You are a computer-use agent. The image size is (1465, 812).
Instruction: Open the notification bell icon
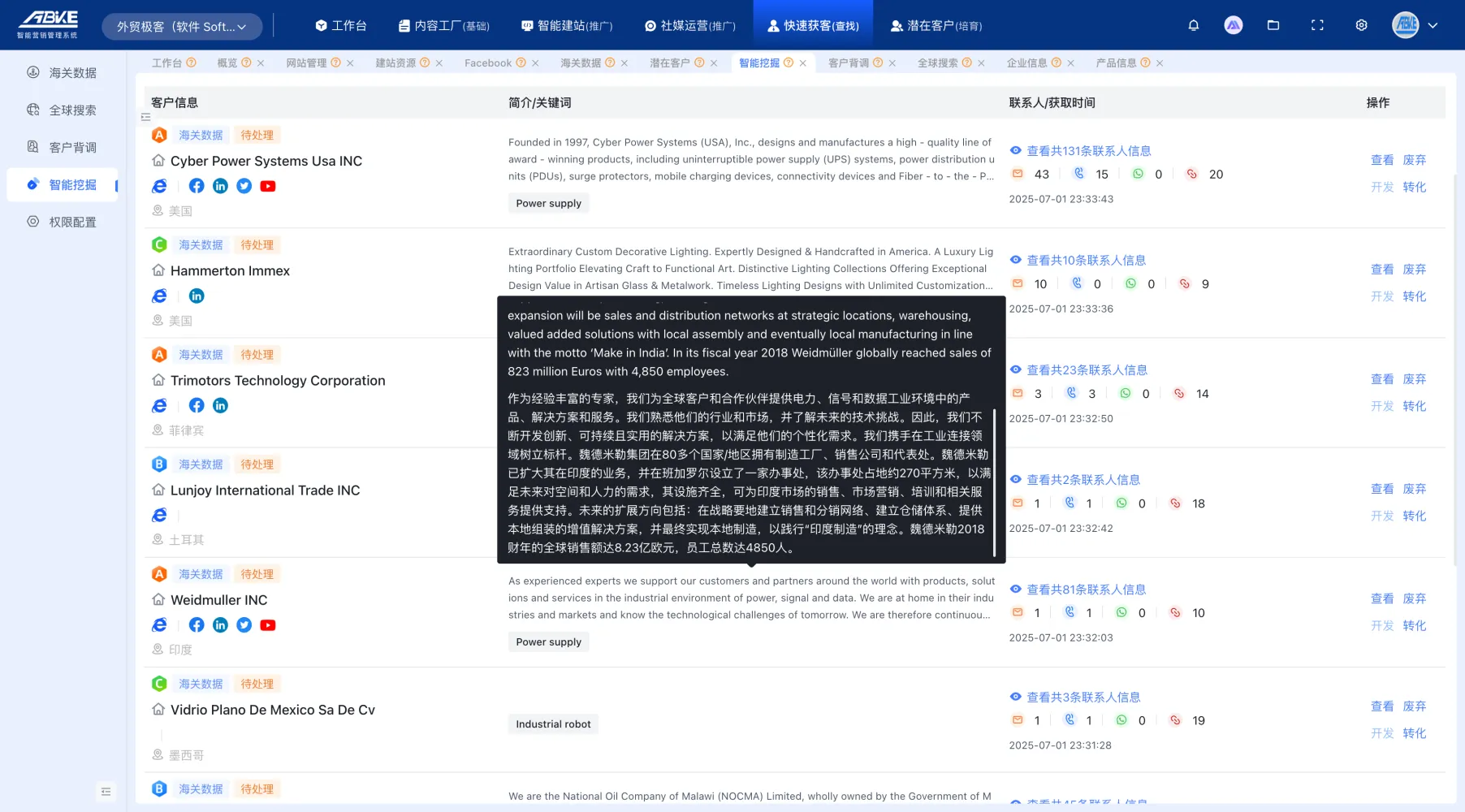[1193, 25]
